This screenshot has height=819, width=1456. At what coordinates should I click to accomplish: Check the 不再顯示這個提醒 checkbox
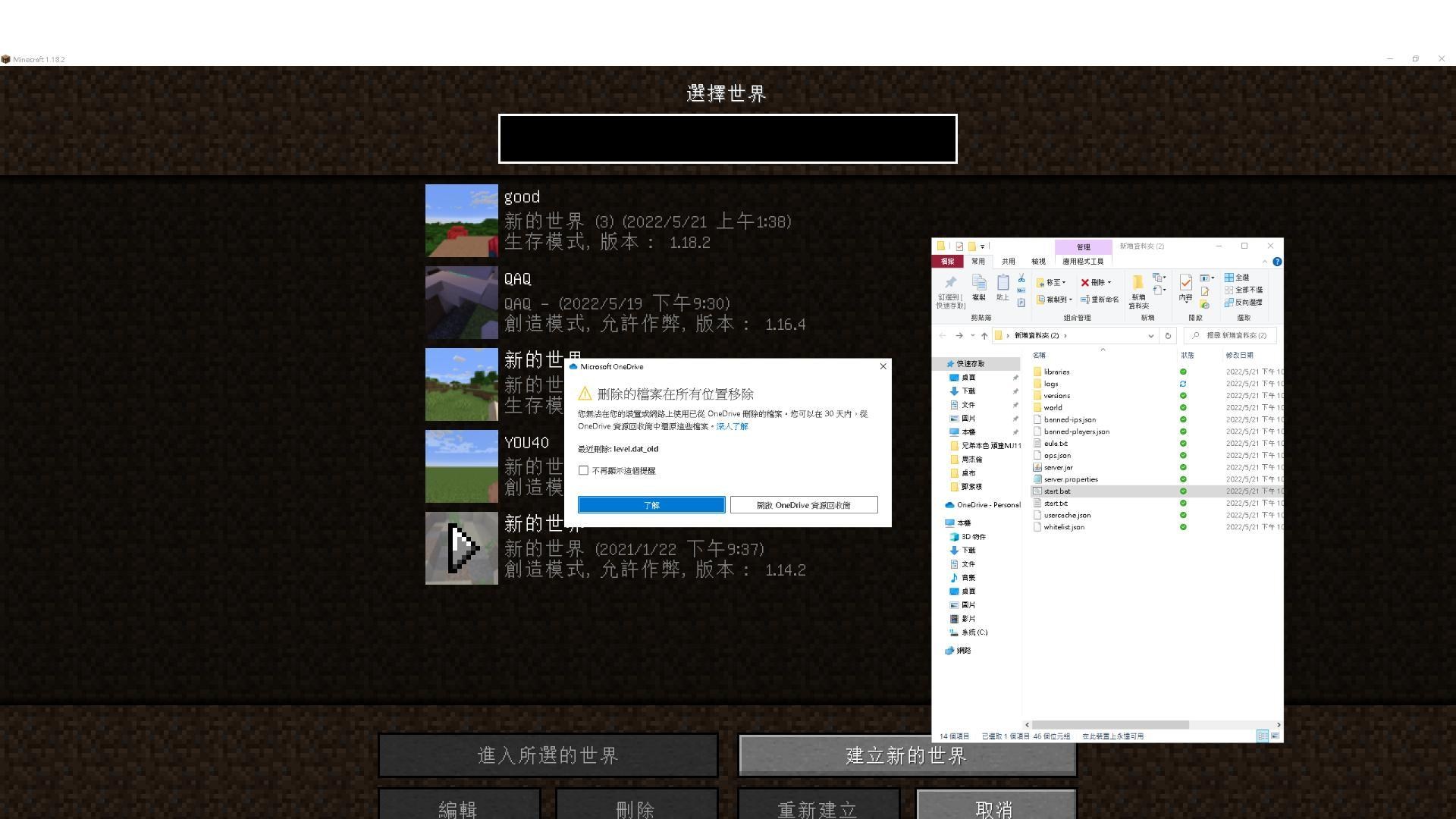click(x=584, y=470)
